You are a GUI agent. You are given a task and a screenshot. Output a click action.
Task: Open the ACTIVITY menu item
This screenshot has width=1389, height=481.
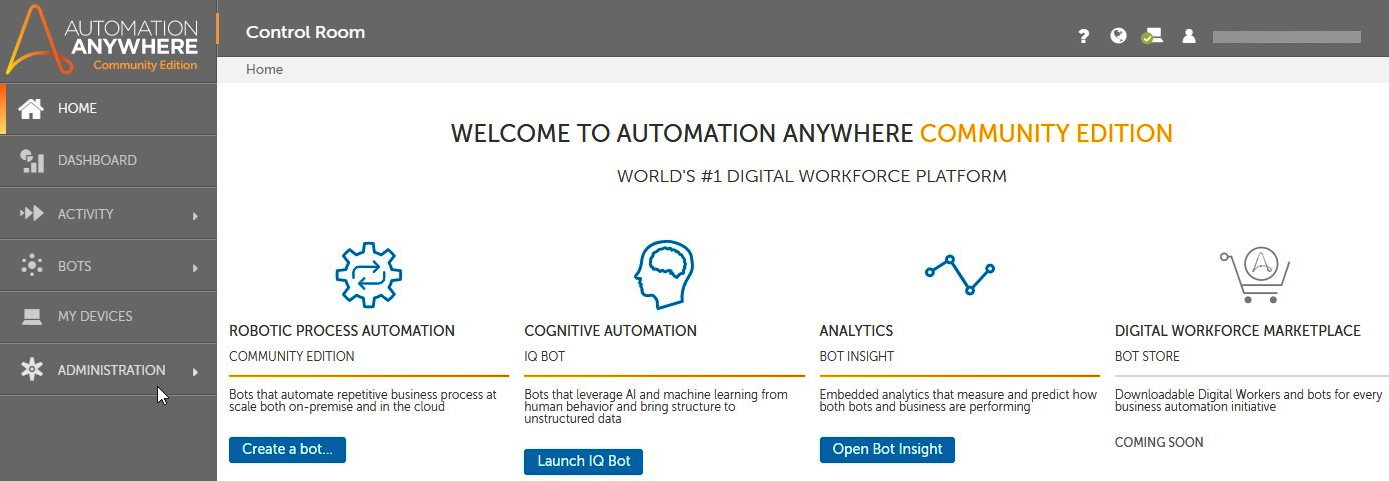point(108,214)
